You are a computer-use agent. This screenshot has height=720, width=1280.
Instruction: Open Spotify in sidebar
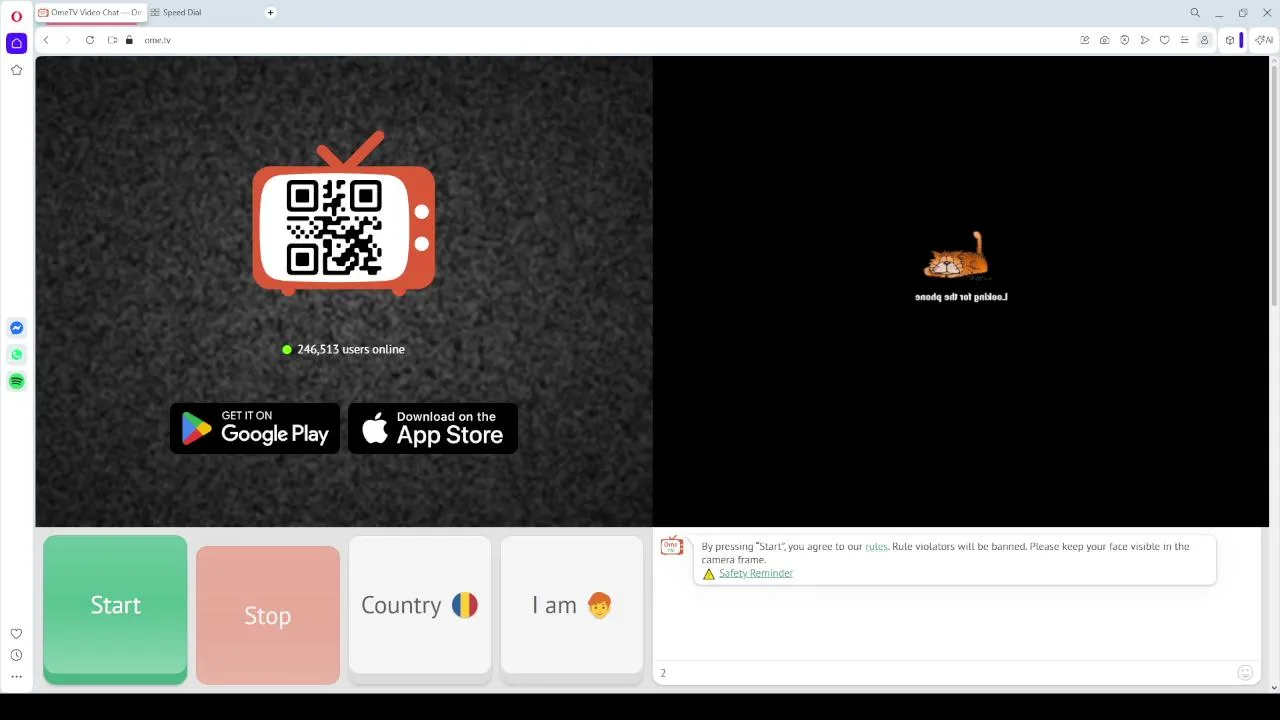(16, 381)
